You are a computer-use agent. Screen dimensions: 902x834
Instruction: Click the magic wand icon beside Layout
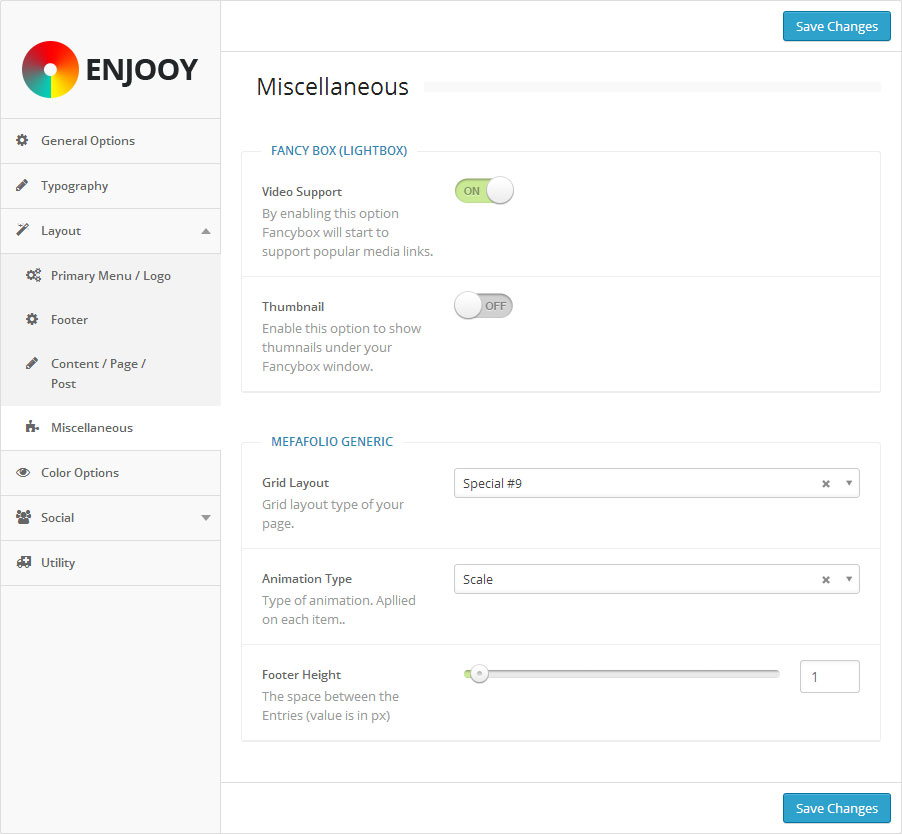[x=22, y=231]
